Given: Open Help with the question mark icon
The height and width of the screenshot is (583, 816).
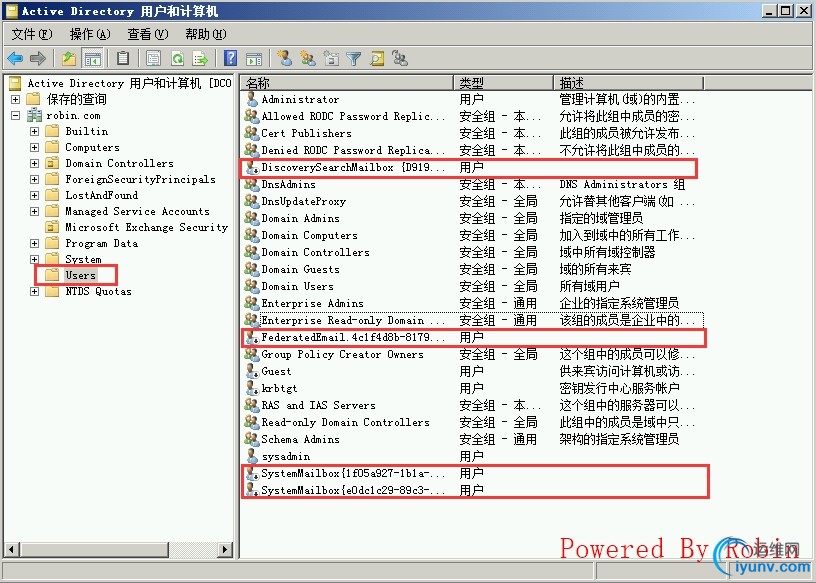Looking at the screenshot, I should (x=230, y=58).
